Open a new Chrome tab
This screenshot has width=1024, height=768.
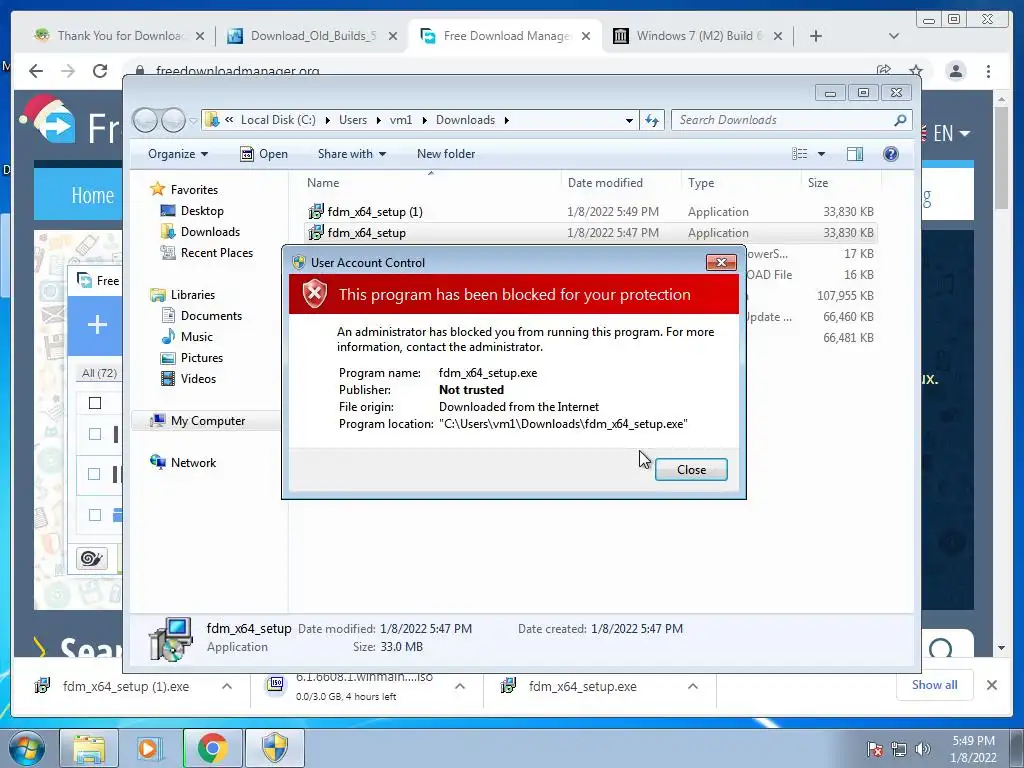[x=816, y=36]
